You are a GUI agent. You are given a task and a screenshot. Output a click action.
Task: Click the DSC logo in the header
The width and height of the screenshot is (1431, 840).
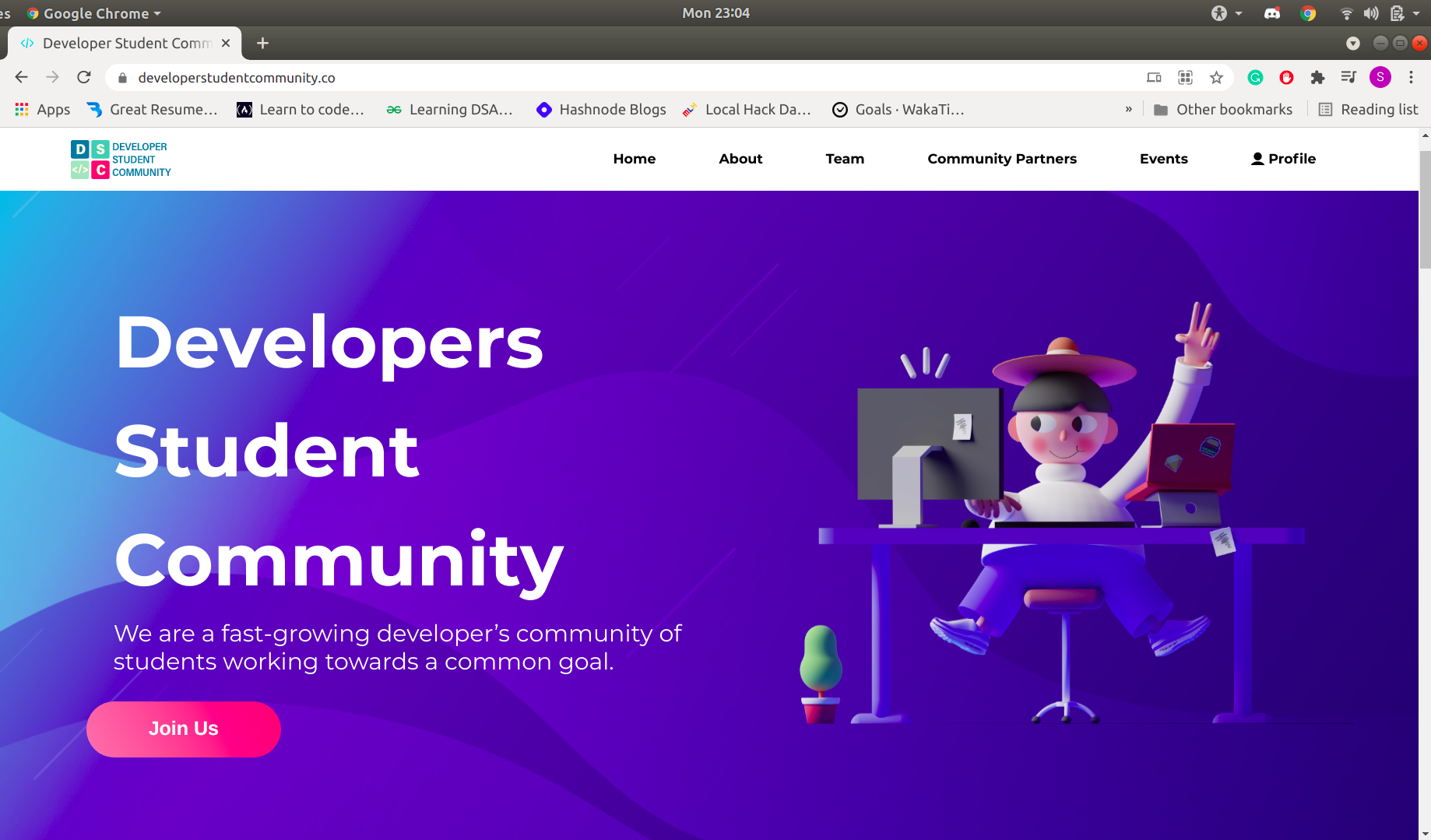coord(121,159)
